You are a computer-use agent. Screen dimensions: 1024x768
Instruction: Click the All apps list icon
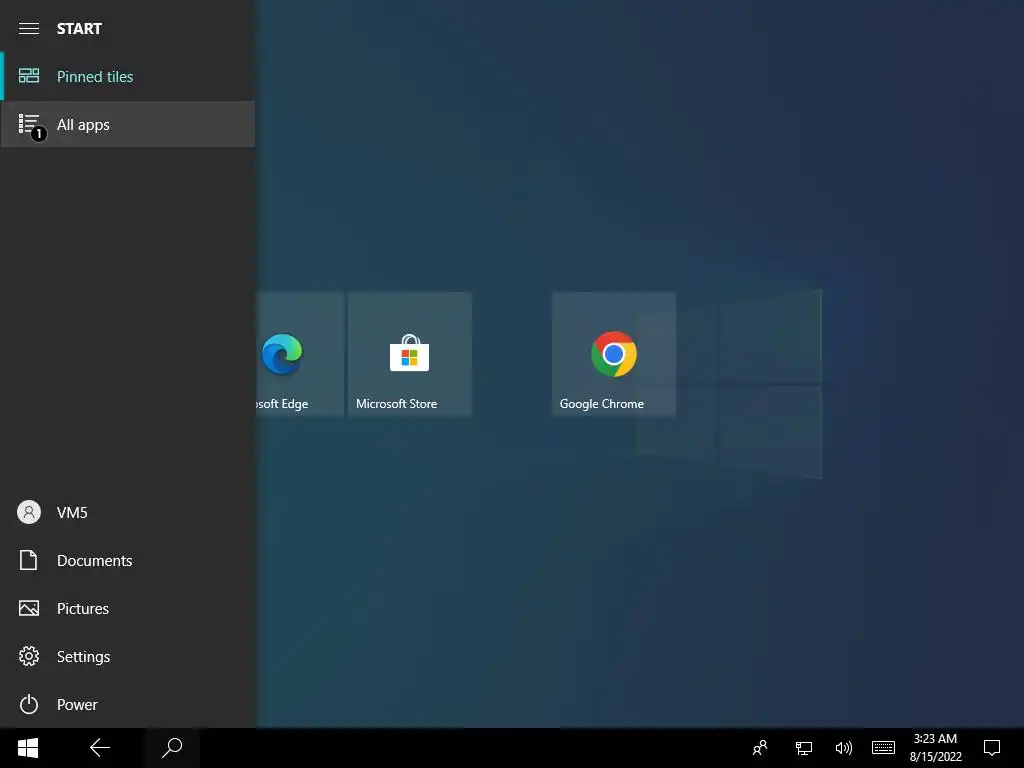click(x=31, y=125)
